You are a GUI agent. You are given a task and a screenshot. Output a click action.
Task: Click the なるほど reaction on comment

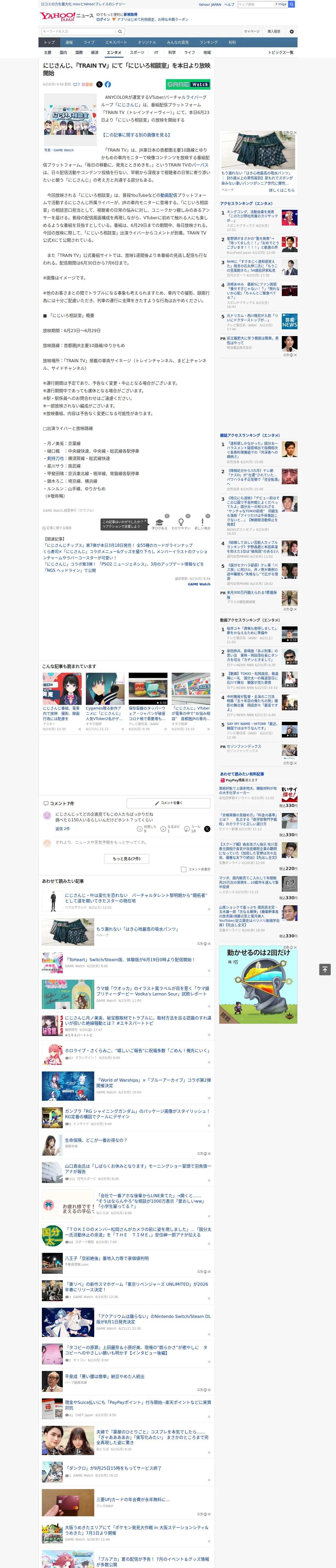point(164,828)
